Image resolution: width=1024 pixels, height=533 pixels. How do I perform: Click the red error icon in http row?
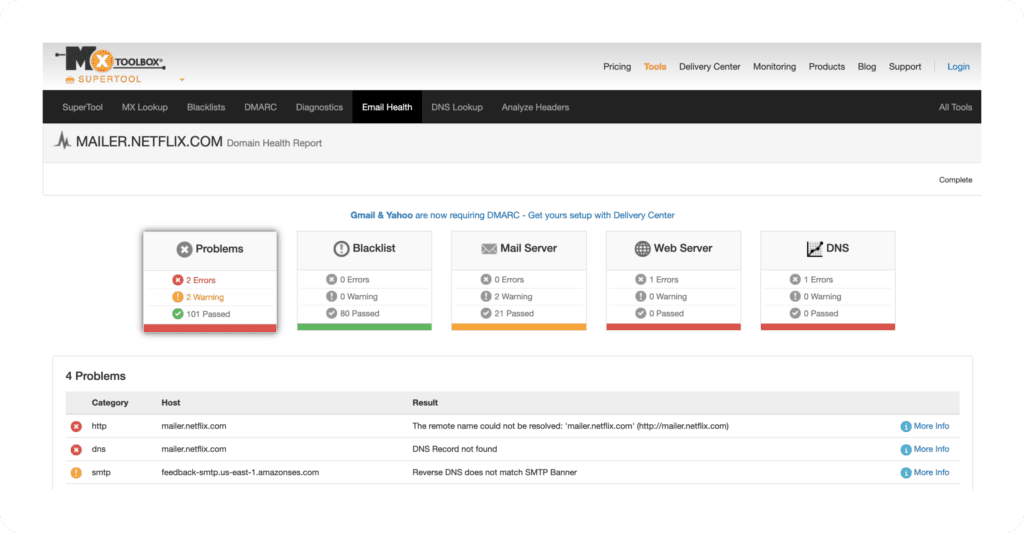pyautogui.click(x=76, y=426)
